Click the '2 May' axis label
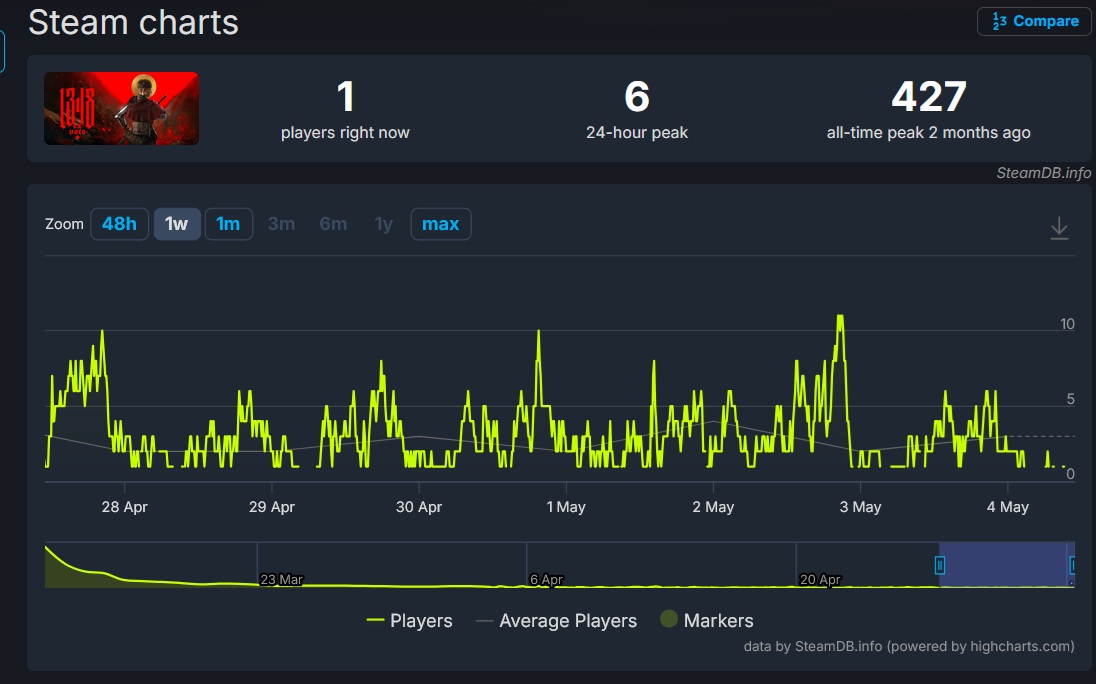Screen dimensions: 1096x684 pos(713,507)
